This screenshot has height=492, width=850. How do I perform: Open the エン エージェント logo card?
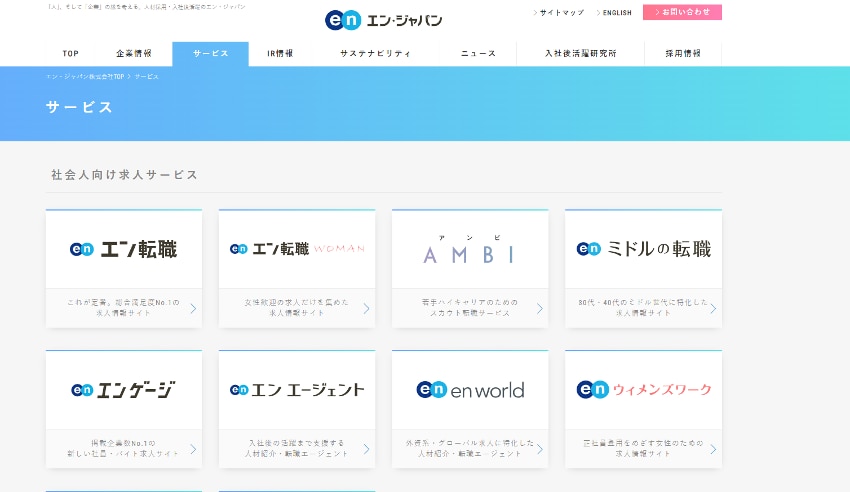[297, 390]
